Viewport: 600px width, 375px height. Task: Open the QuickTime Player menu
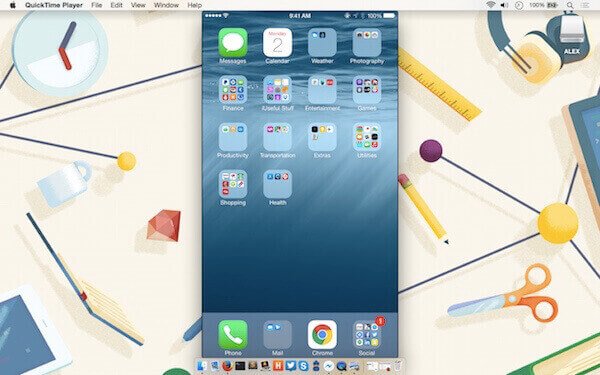coord(54,5)
